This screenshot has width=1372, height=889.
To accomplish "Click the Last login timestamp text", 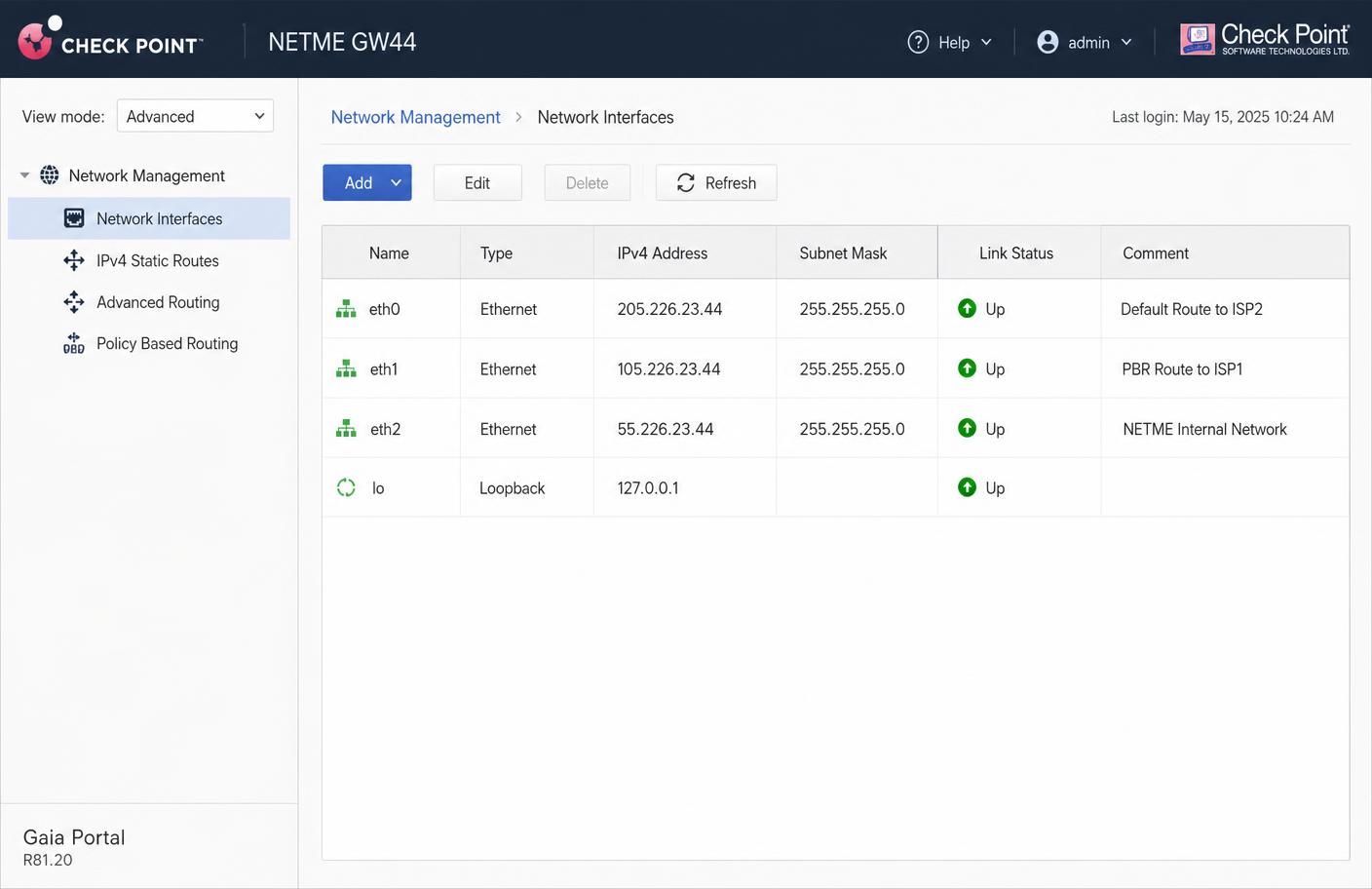I will pyautogui.click(x=1223, y=117).
